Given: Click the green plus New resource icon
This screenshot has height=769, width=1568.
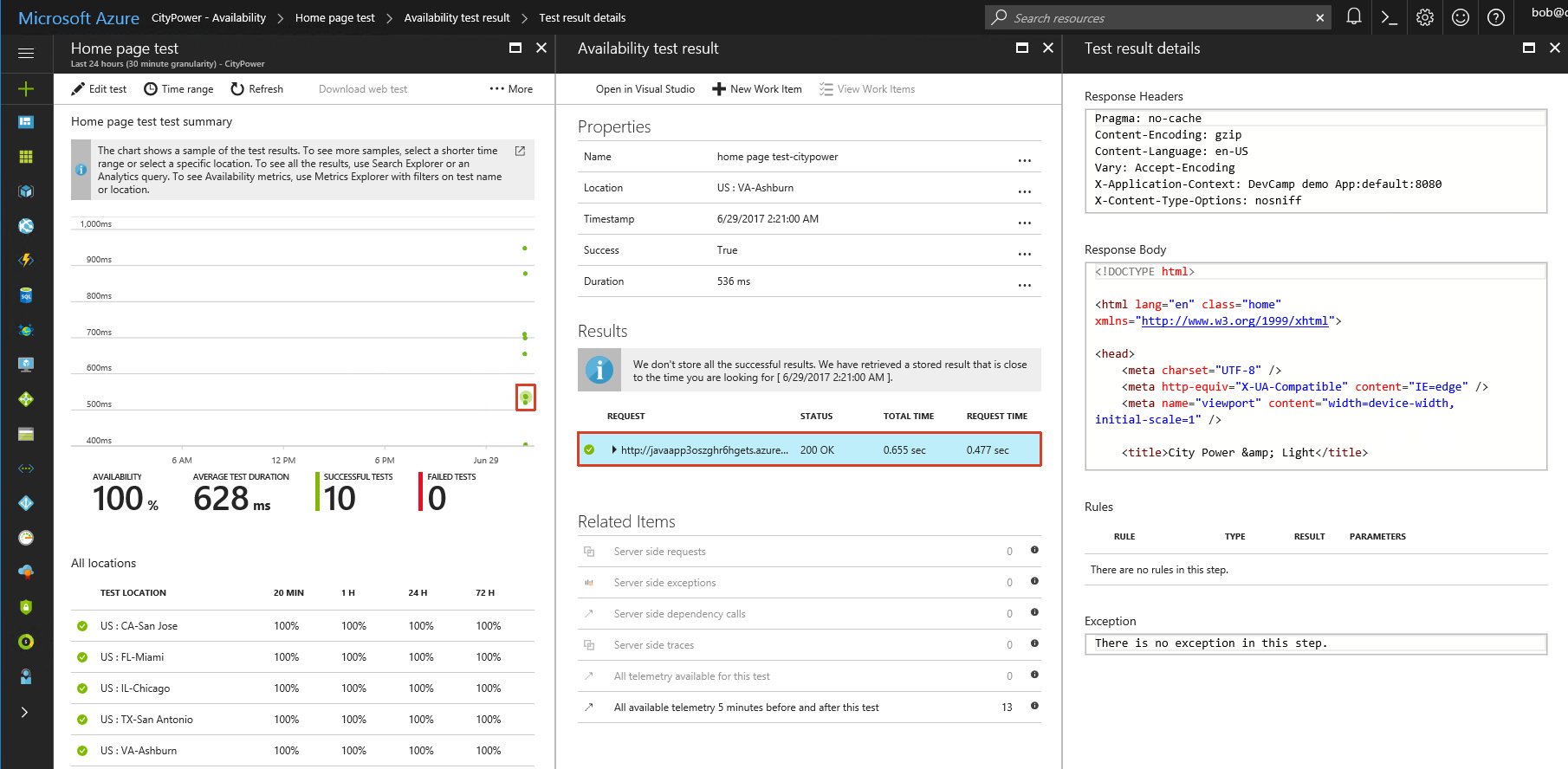Looking at the screenshot, I should click(26, 88).
